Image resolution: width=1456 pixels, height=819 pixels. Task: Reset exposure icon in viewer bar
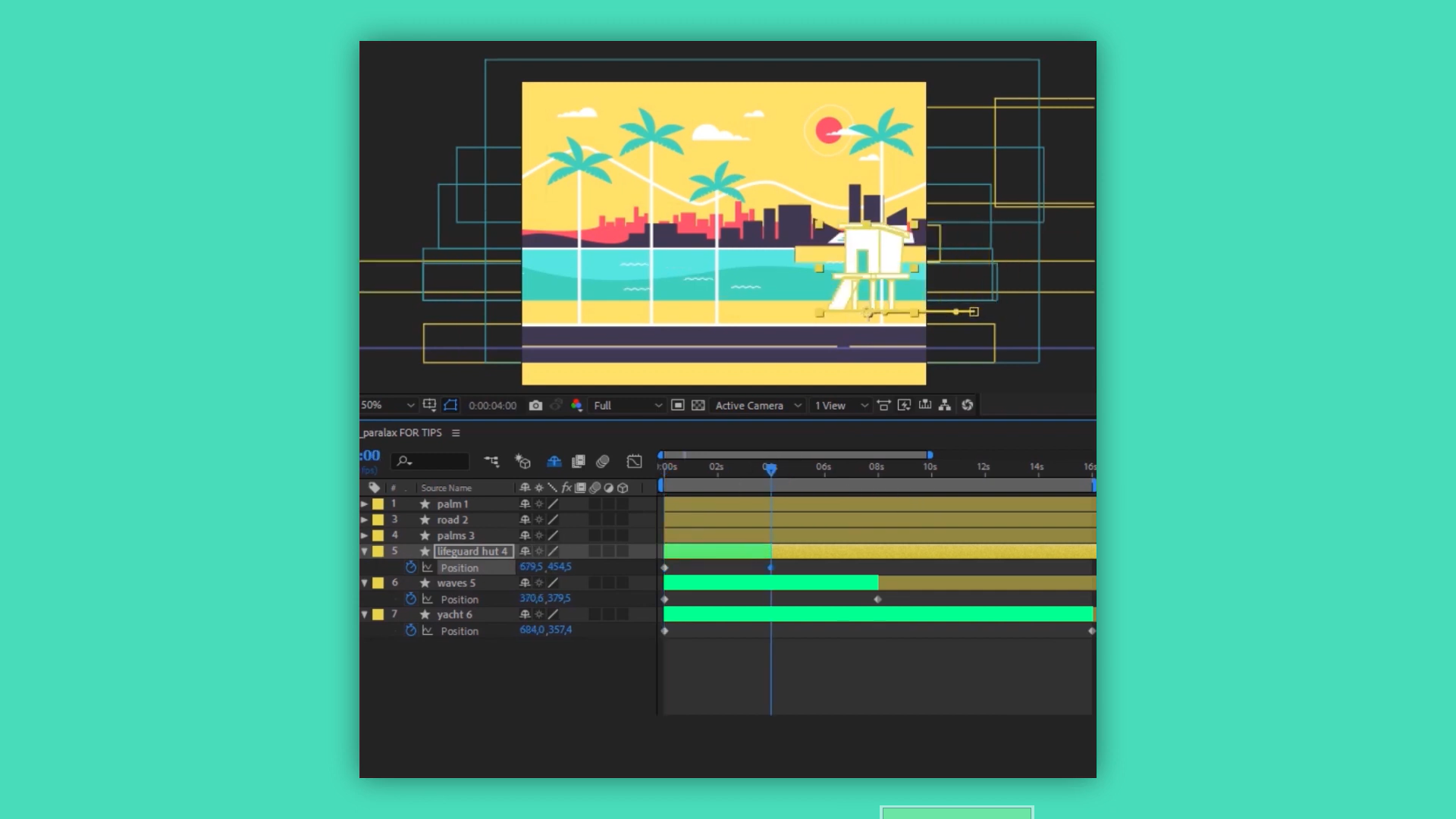pyautogui.click(x=968, y=406)
